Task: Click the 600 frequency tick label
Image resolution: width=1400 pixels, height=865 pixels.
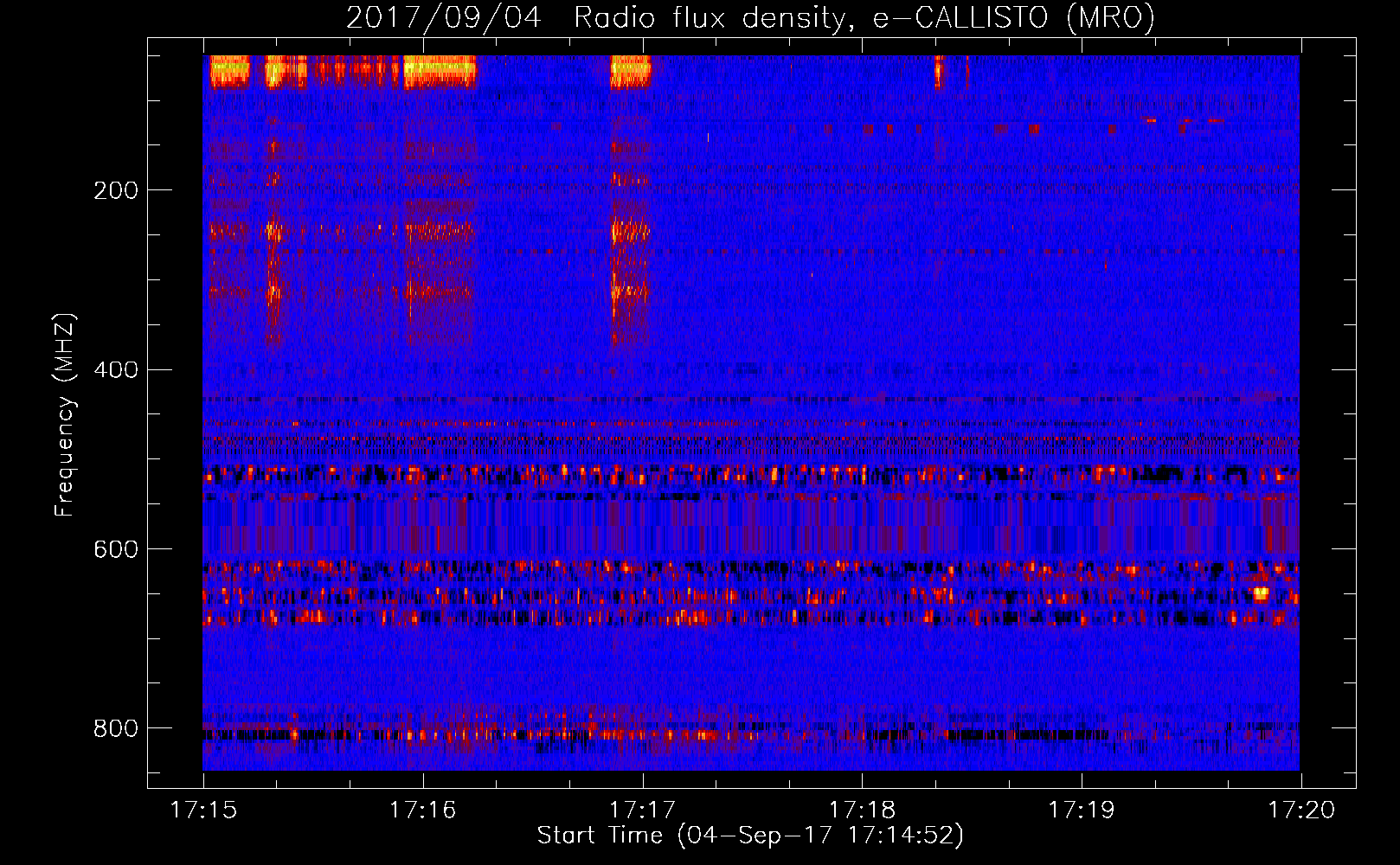Action: (116, 550)
